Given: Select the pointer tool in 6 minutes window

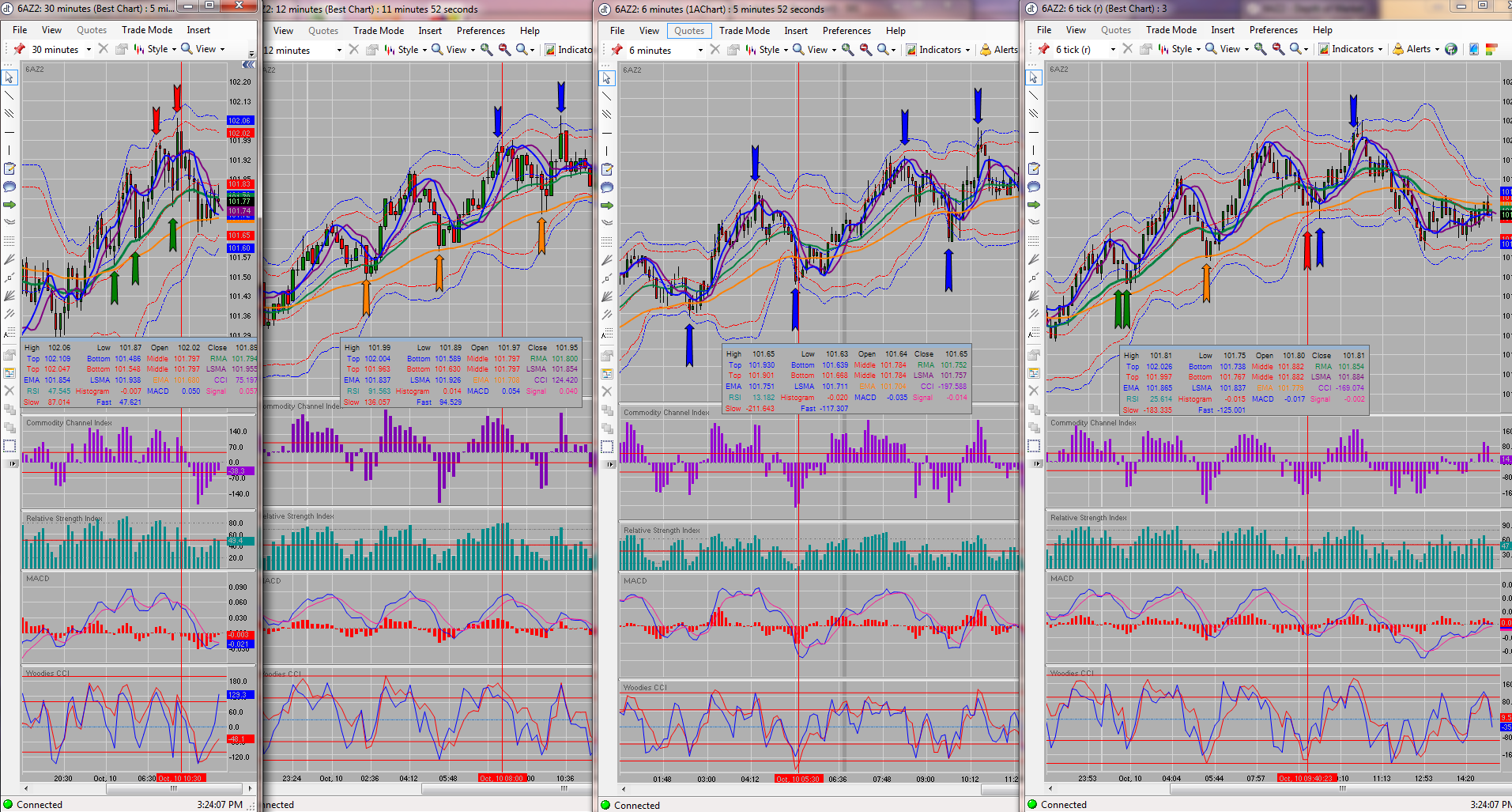Looking at the screenshot, I should pyautogui.click(x=607, y=78).
